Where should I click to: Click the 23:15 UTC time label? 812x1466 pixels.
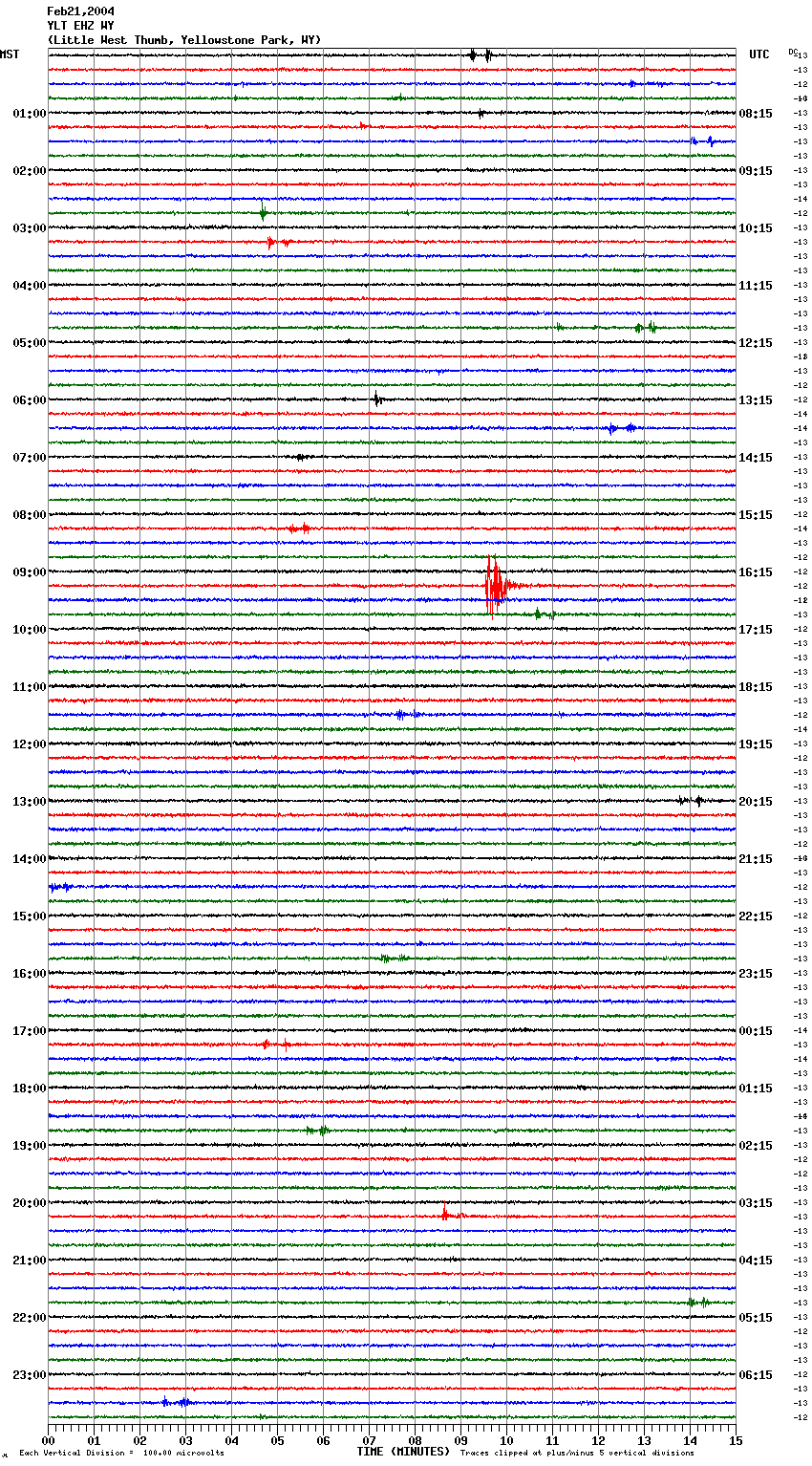tap(756, 974)
